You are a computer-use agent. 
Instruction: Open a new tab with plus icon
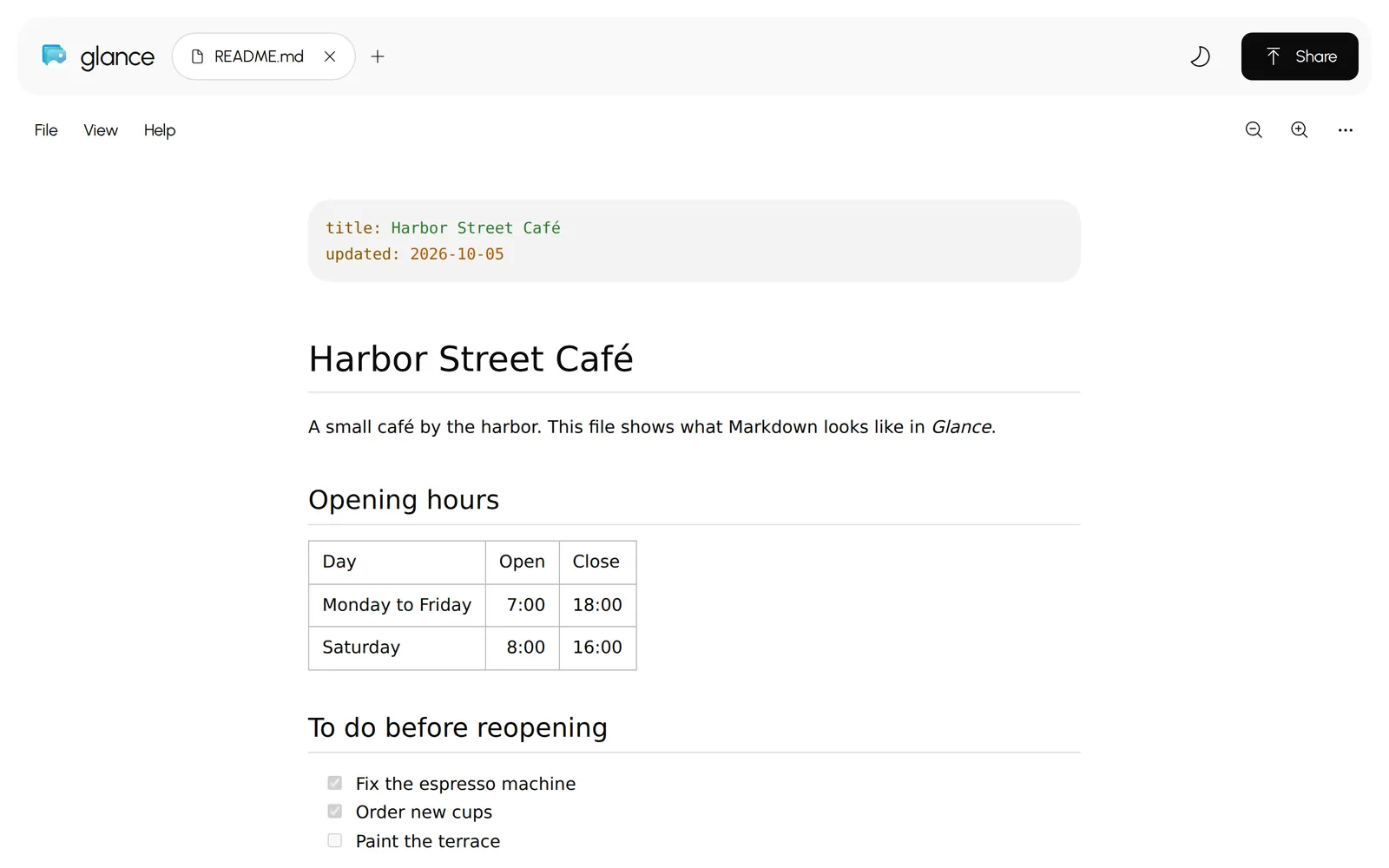378,56
